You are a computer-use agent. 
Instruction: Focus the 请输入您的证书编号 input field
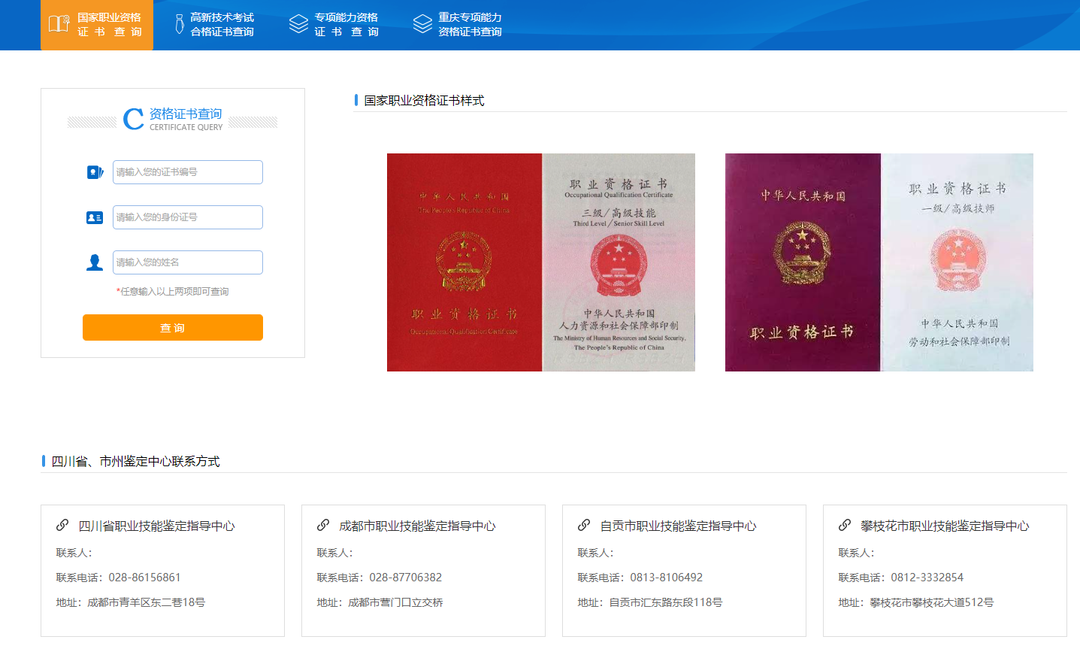[x=187, y=172]
